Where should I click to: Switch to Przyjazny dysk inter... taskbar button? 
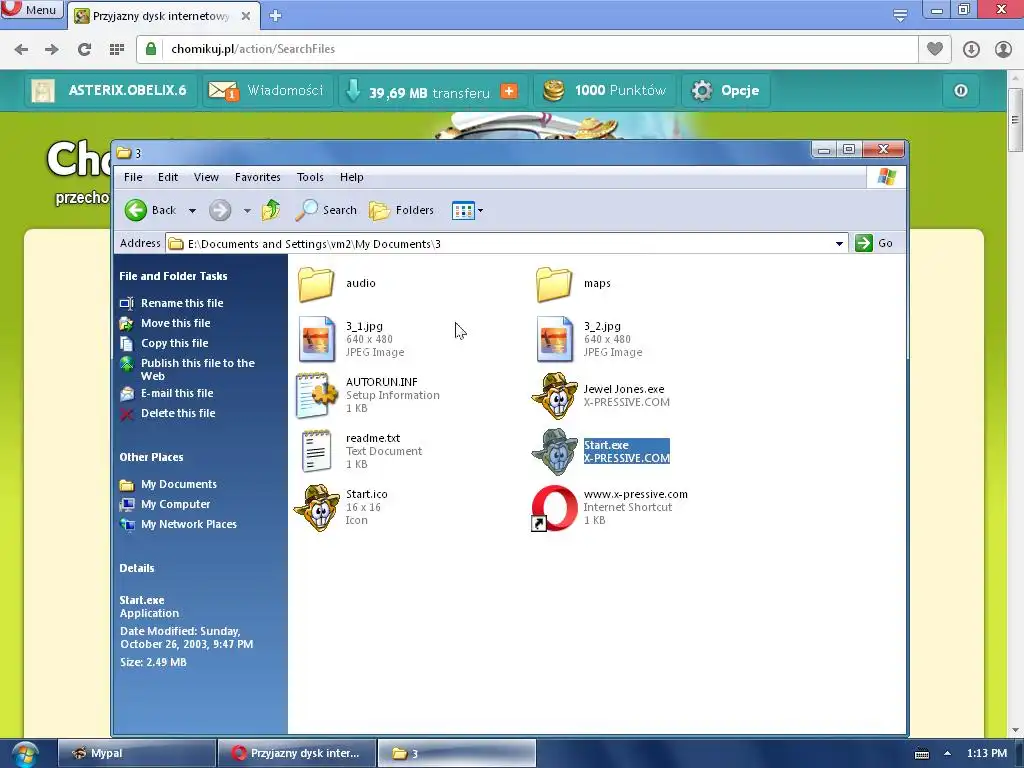click(297, 754)
